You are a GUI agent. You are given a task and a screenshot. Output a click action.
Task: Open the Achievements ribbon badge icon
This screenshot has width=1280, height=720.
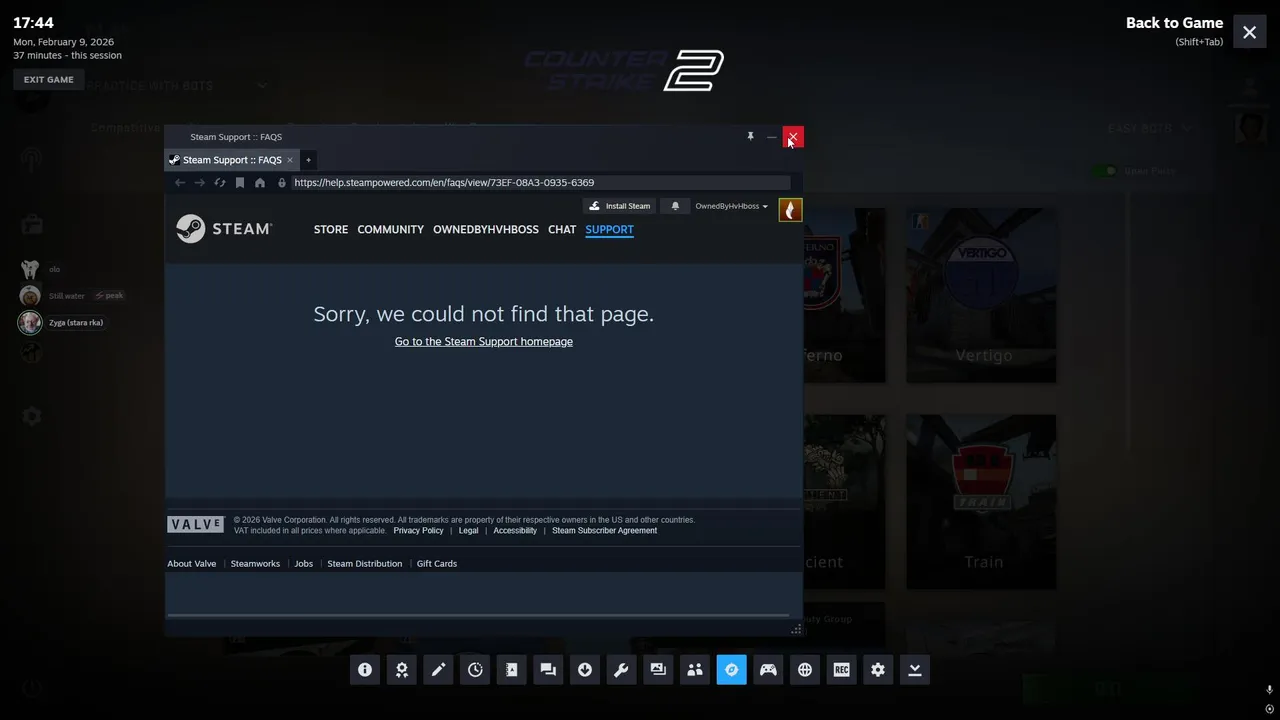click(402, 670)
